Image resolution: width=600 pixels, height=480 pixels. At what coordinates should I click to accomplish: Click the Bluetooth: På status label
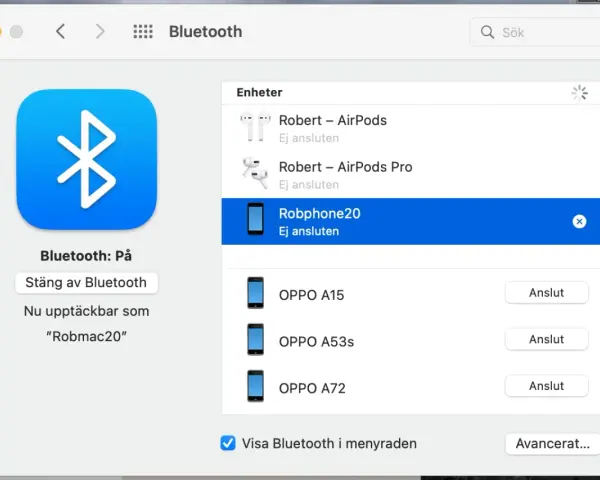[x=86, y=256]
